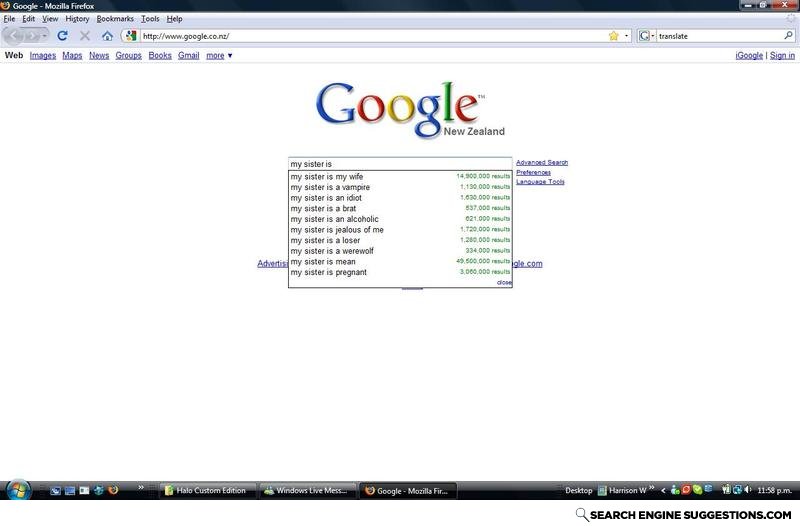Click the URL address field
Viewport: 800px width, 526px height.
[374, 36]
